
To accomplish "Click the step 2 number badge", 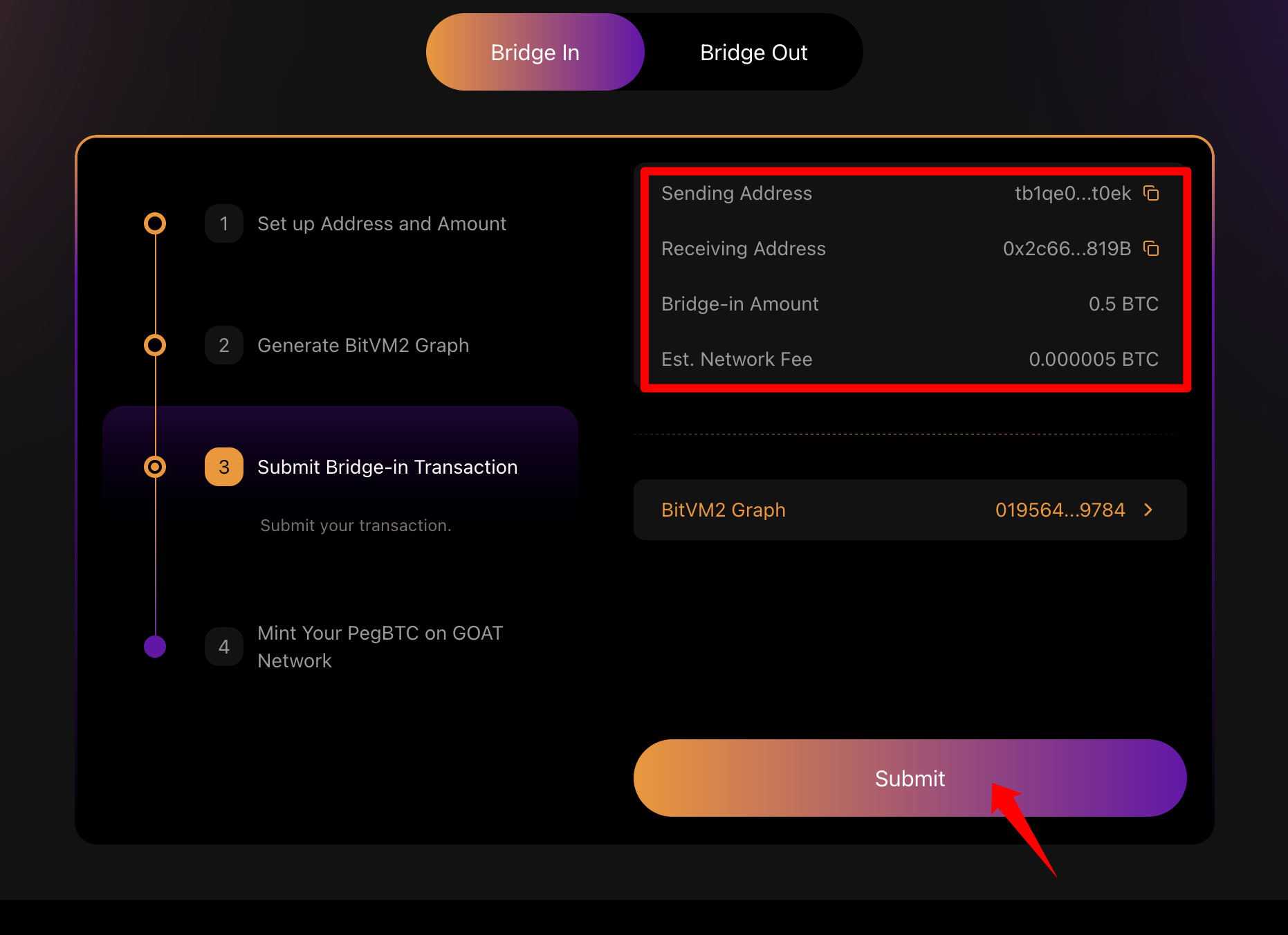I will pos(224,345).
